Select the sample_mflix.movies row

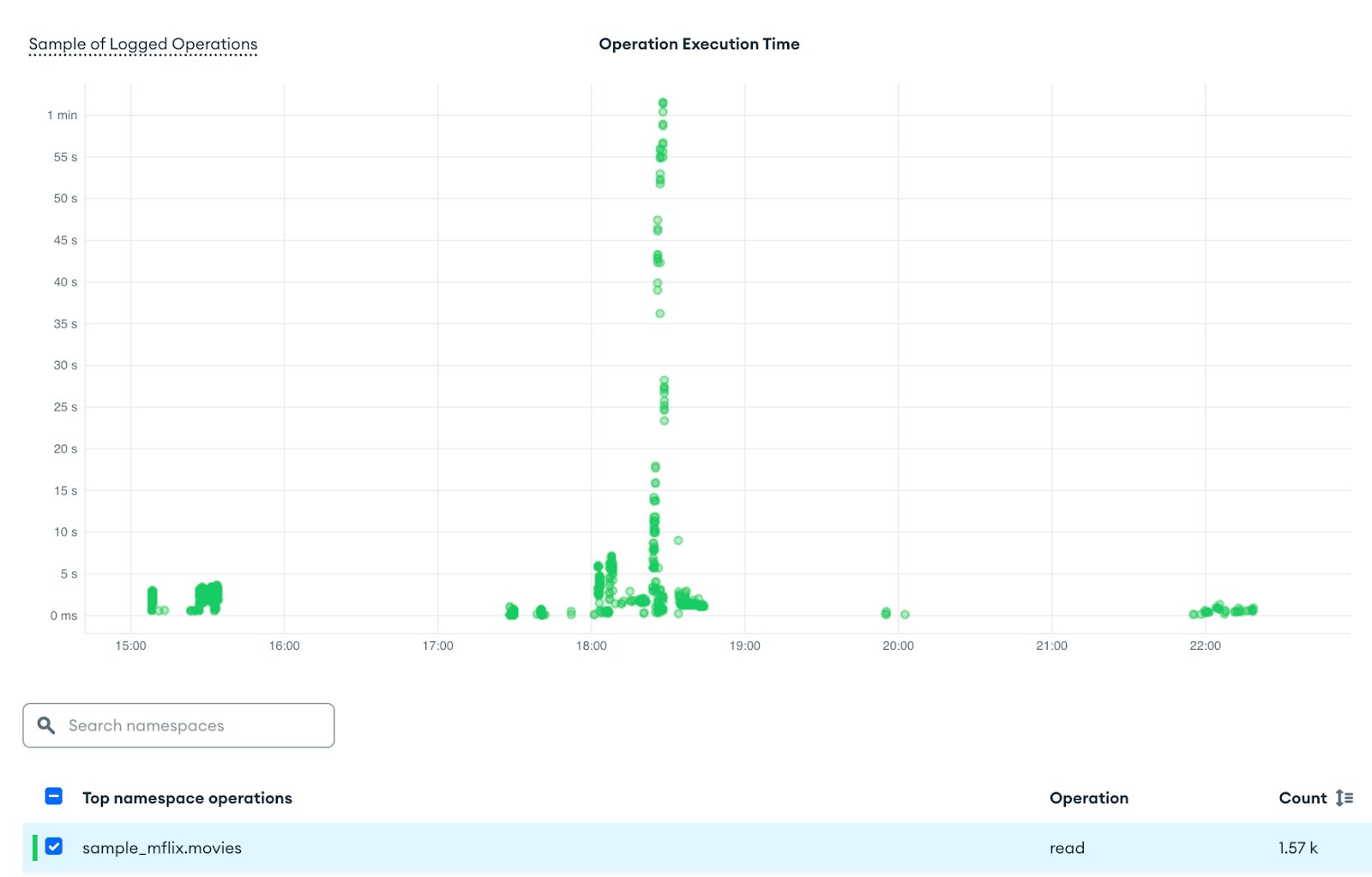697,848
